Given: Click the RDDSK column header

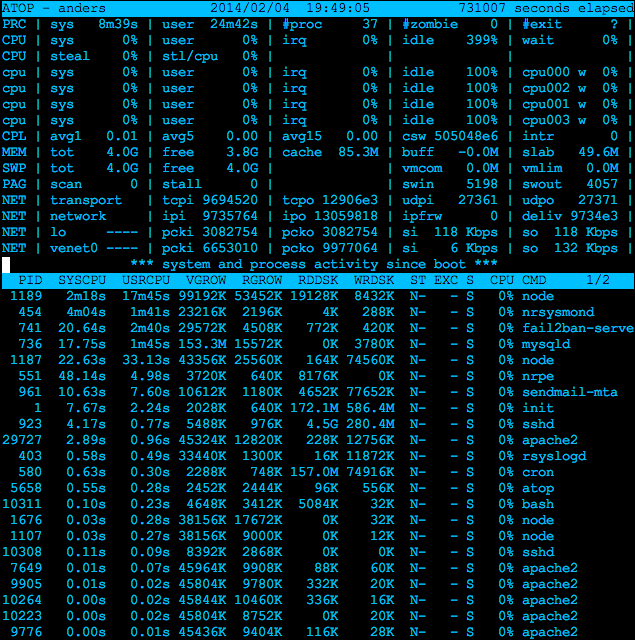Looking at the screenshot, I should point(318,280).
